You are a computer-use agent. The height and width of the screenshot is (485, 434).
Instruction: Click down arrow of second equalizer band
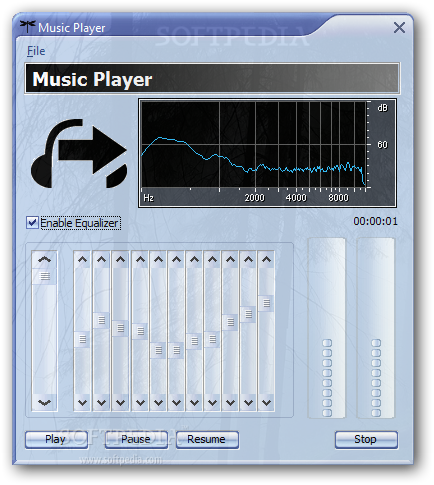tap(101, 403)
